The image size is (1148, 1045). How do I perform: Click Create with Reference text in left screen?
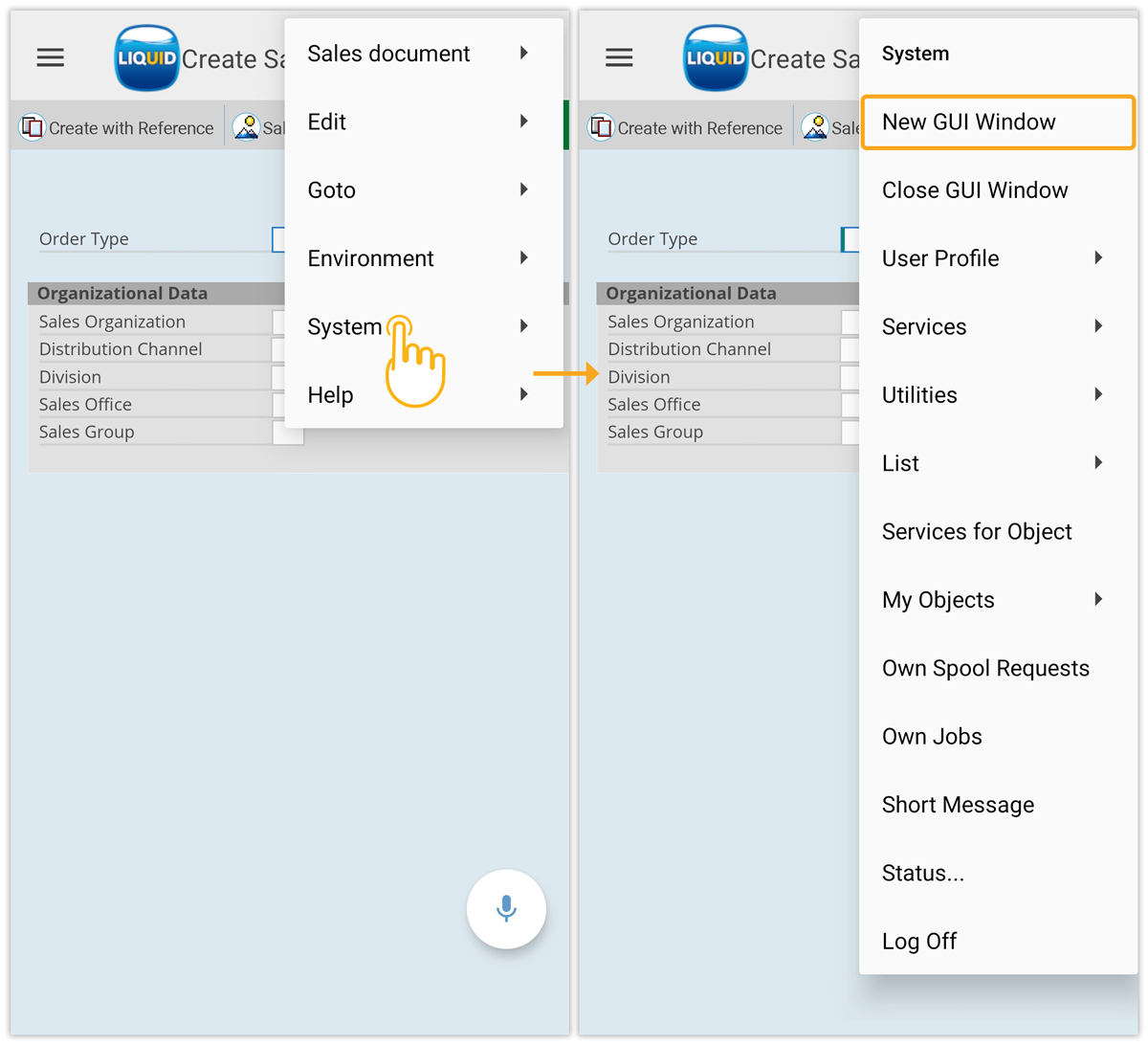coord(131,128)
